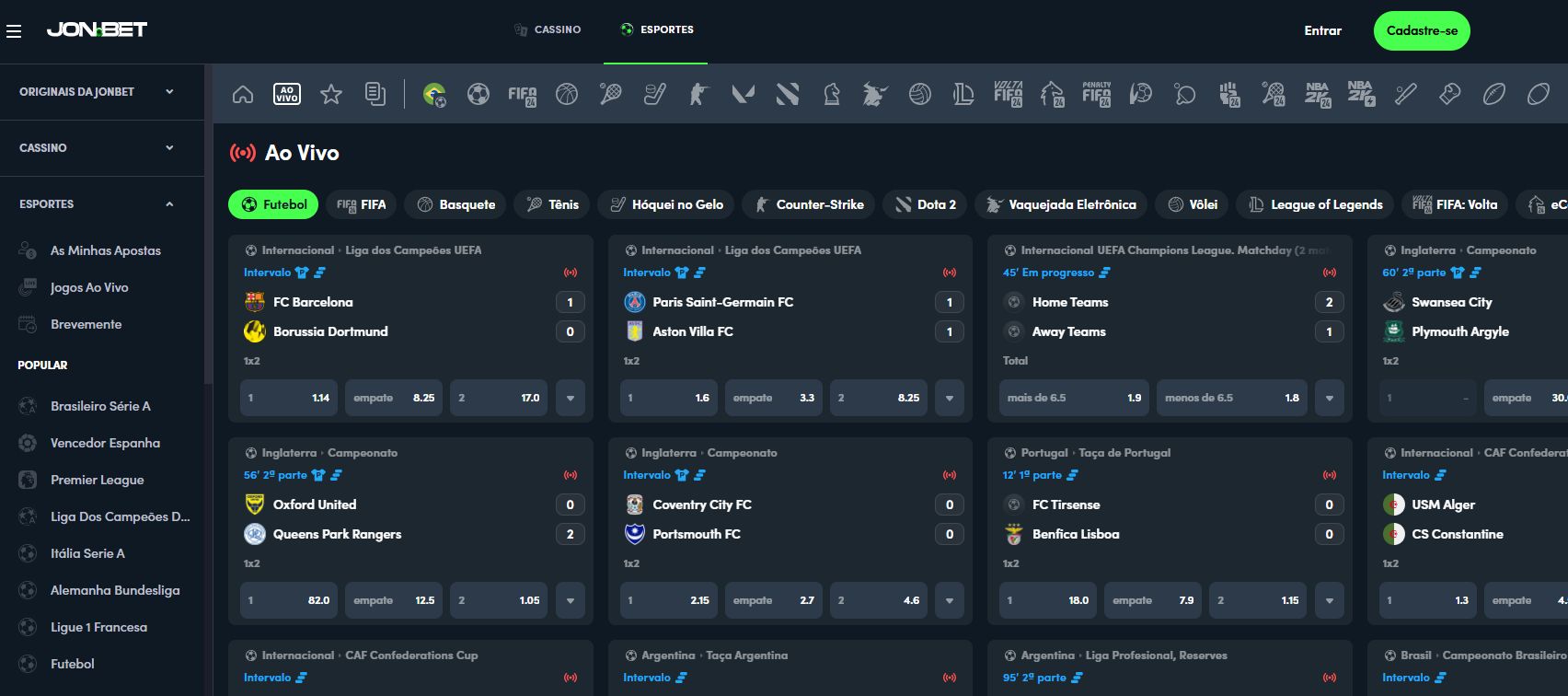Open more markets dropdown for Oxford United match
1568x696 pixels.
[x=571, y=601]
